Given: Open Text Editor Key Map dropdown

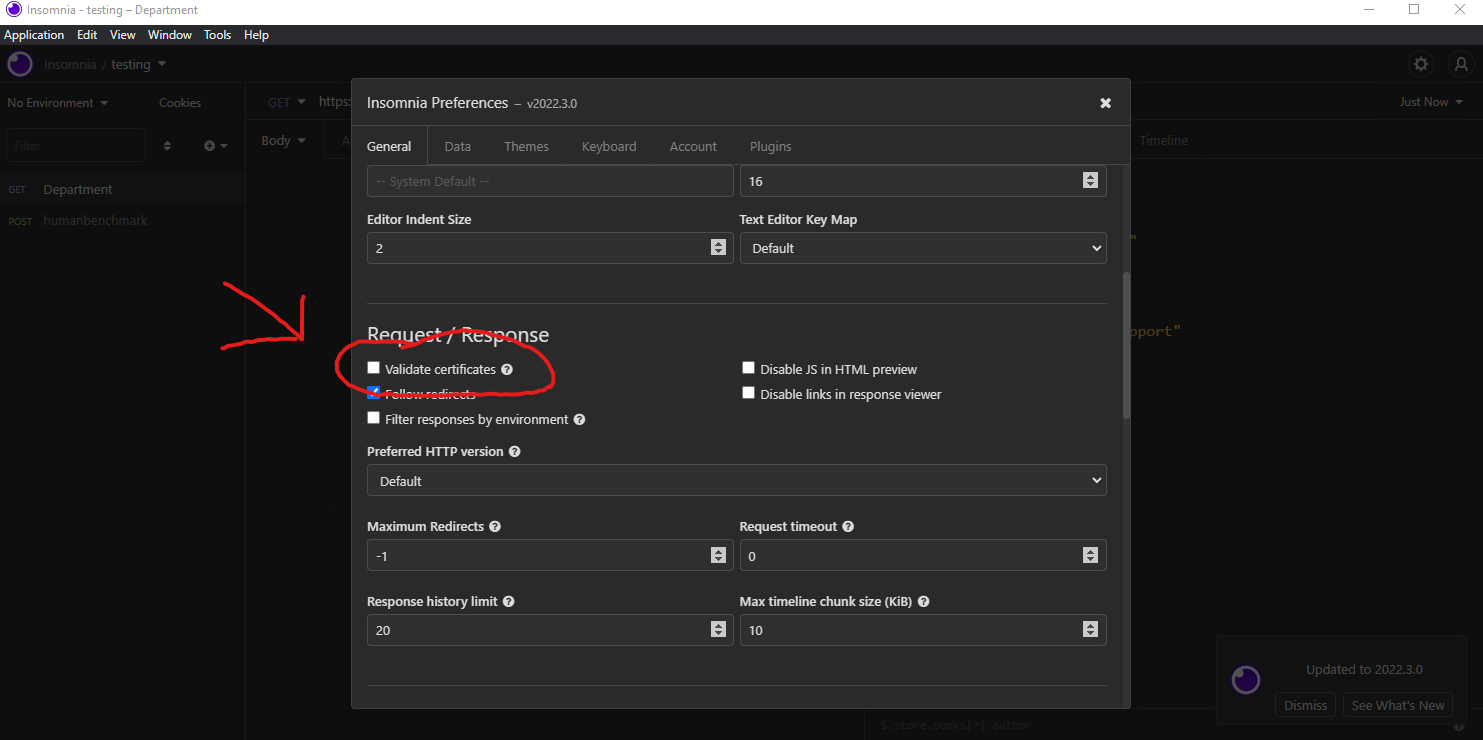Looking at the screenshot, I should click(x=923, y=248).
